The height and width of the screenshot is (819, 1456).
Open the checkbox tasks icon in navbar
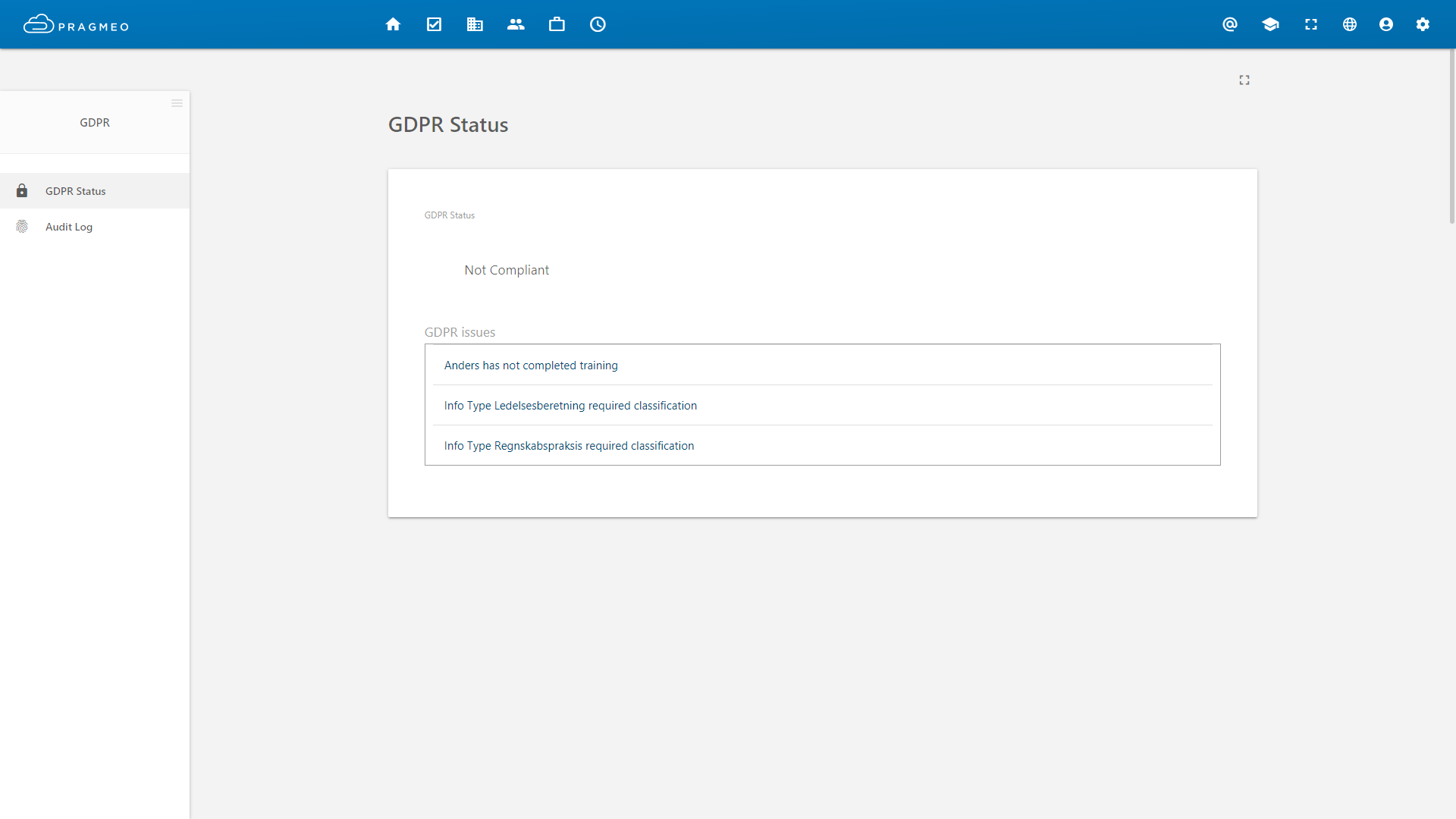[434, 24]
